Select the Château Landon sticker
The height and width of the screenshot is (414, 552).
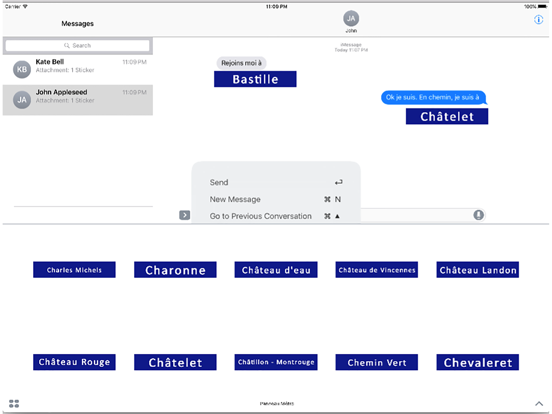[478, 270]
